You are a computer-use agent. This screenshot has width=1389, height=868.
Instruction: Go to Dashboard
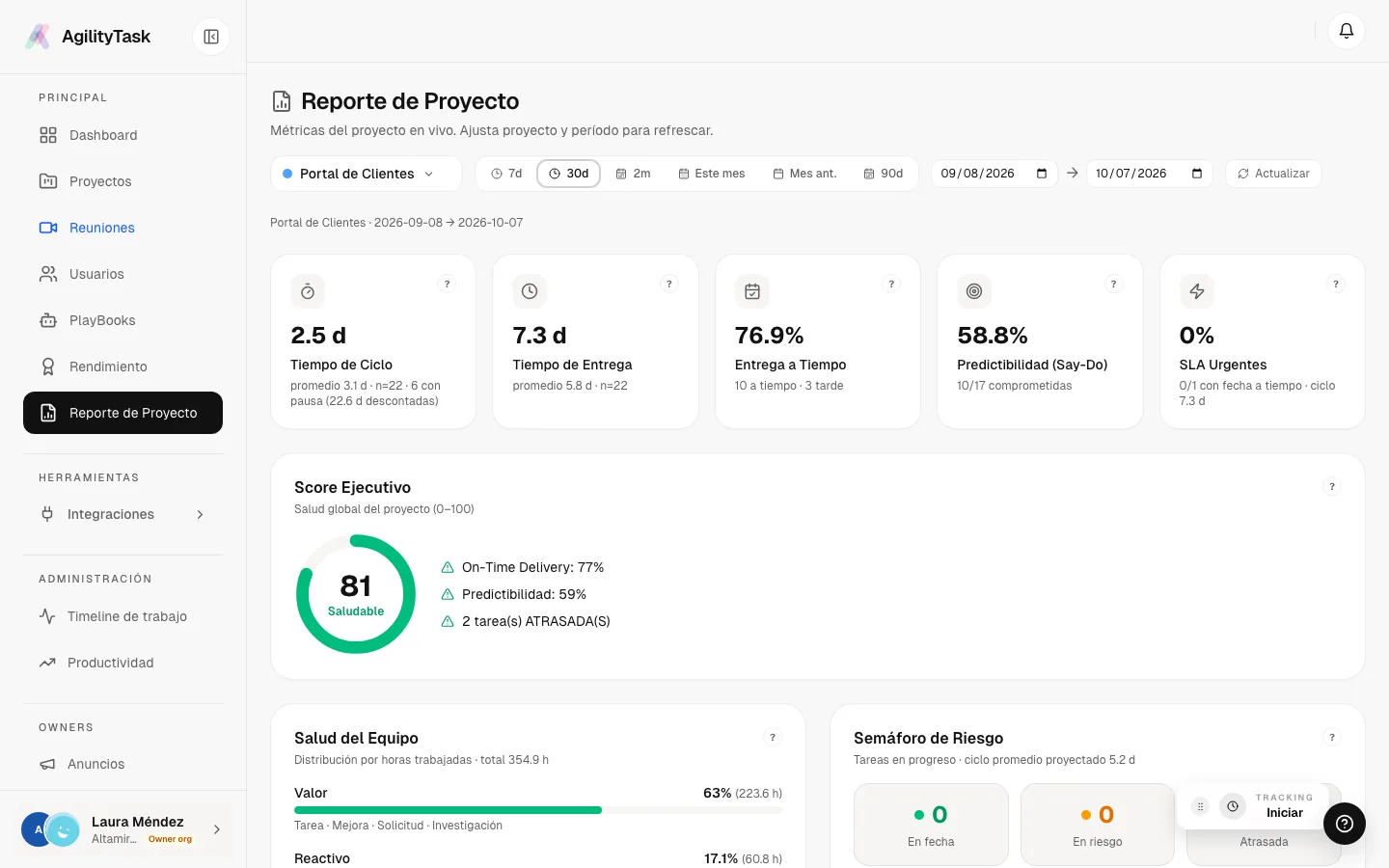pyautogui.click(x=123, y=135)
